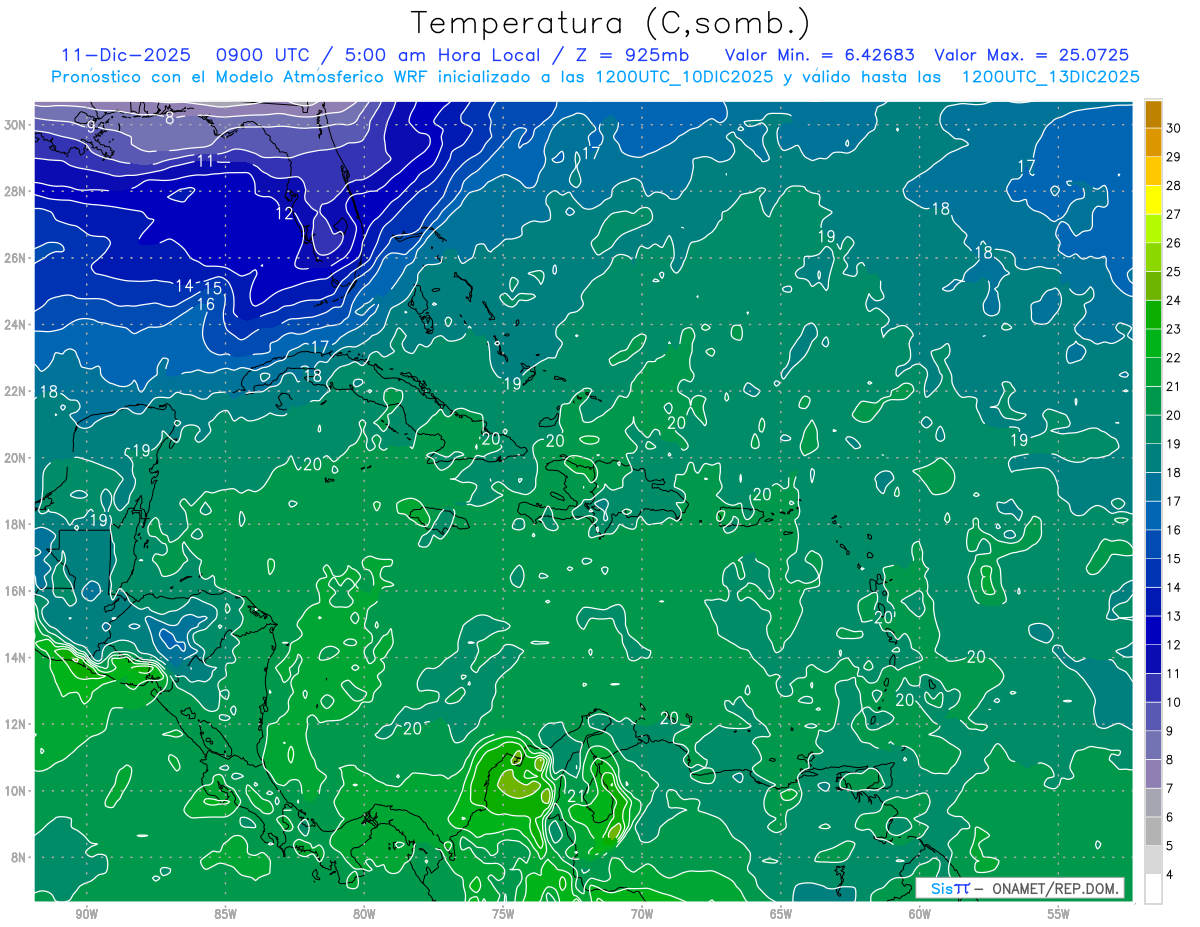
Task: Click the "15" contour label on the map
Action: click(213, 289)
